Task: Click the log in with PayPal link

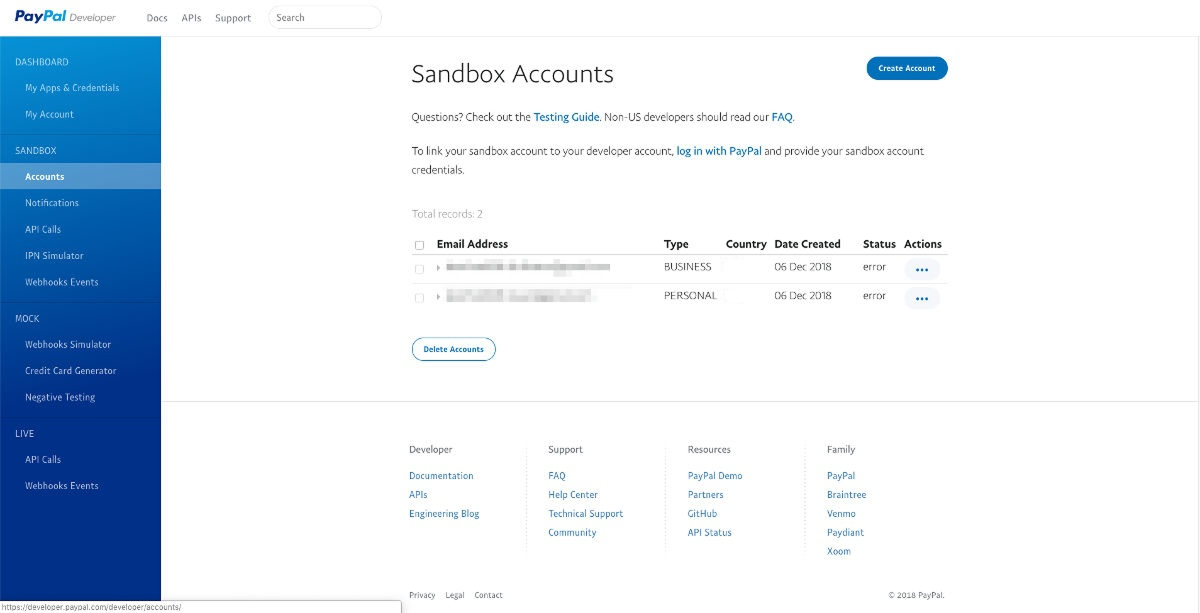Action: 719,151
